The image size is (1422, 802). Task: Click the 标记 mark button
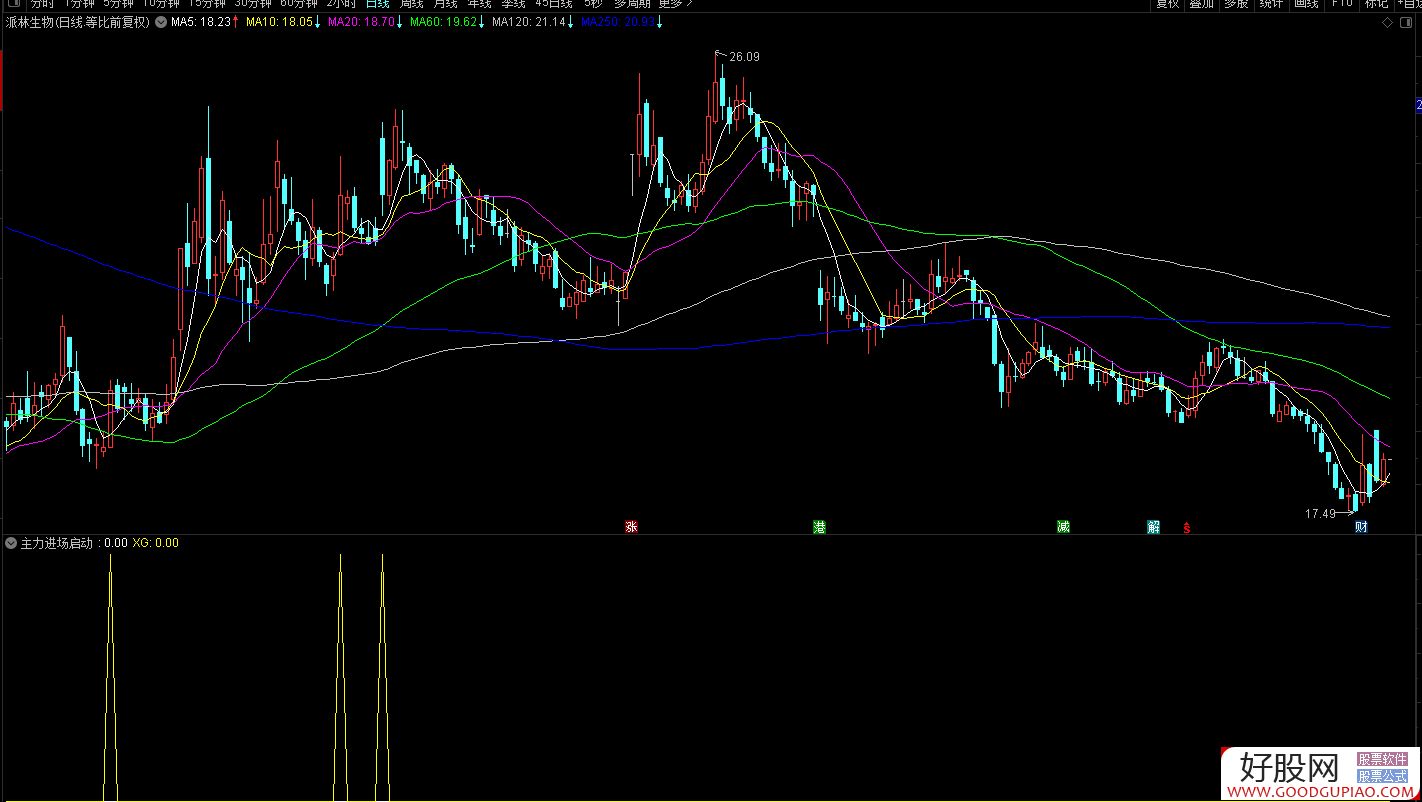coord(1376,4)
